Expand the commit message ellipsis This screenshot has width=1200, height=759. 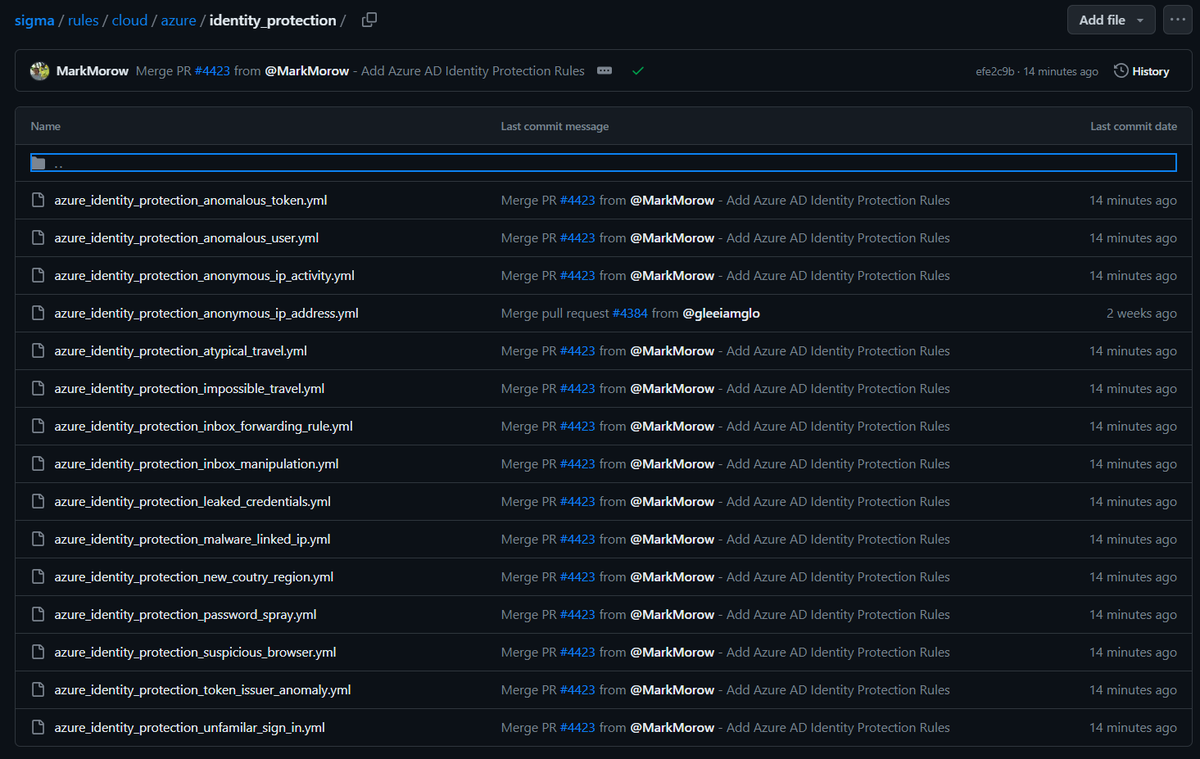tap(604, 71)
